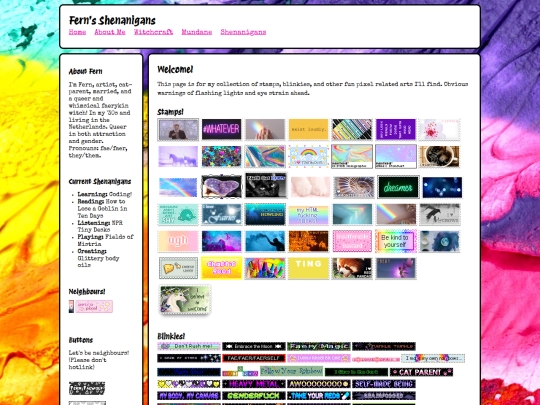Select the 'AWOOOOOOOO' blinkie
Screen dimensions: 540x405
[x=319, y=384]
